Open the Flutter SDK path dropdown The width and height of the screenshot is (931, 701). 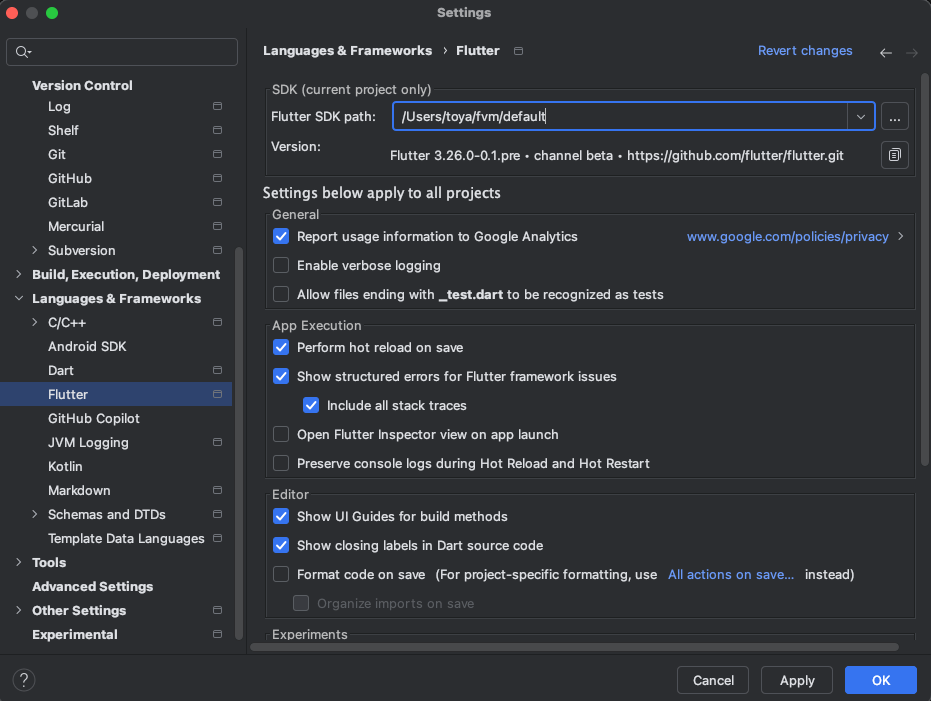(x=860, y=116)
